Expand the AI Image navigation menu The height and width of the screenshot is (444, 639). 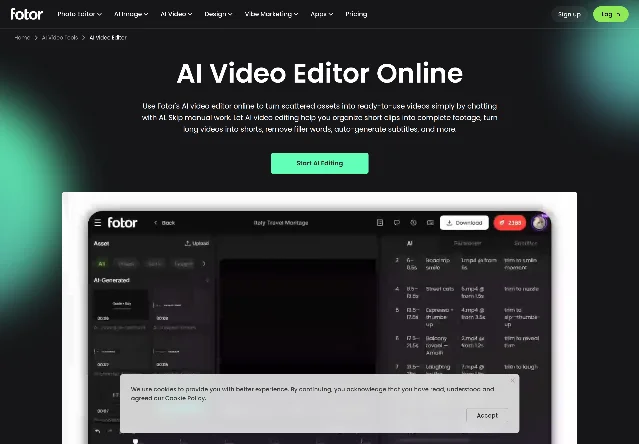coord(131,14)
